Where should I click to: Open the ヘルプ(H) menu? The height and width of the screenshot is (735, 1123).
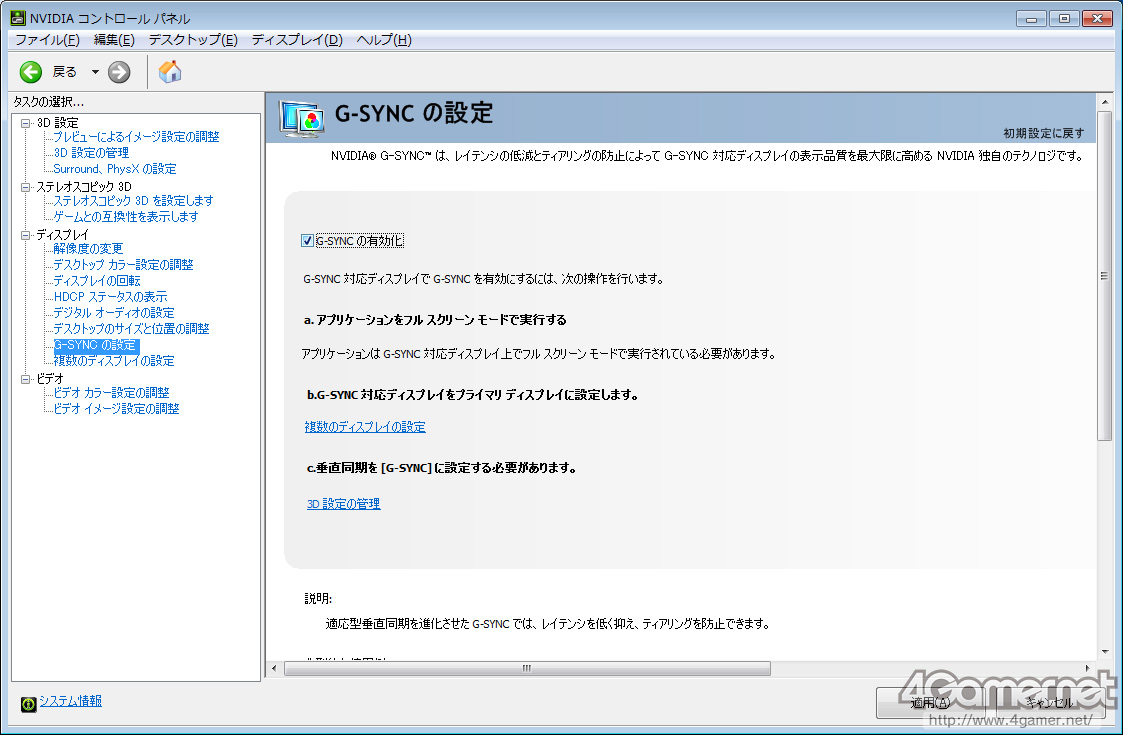pos(384,40)
